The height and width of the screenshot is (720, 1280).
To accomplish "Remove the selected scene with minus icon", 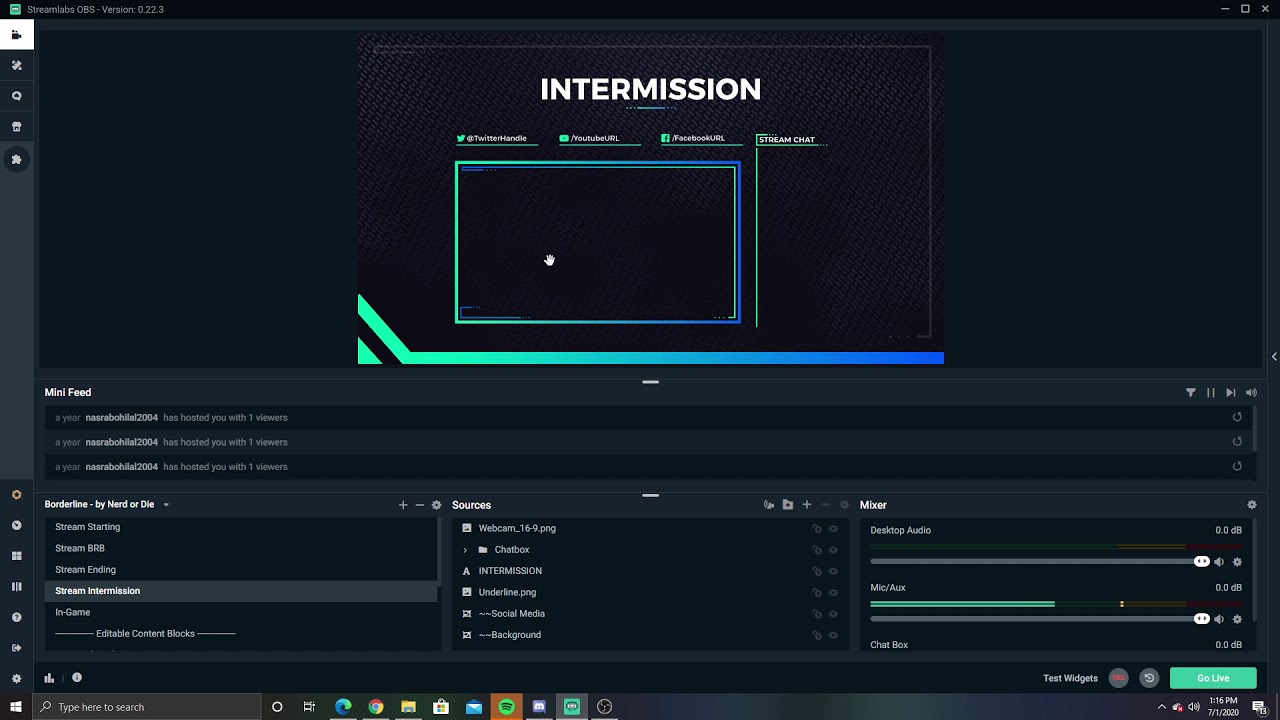I will (x=420, y=505).
